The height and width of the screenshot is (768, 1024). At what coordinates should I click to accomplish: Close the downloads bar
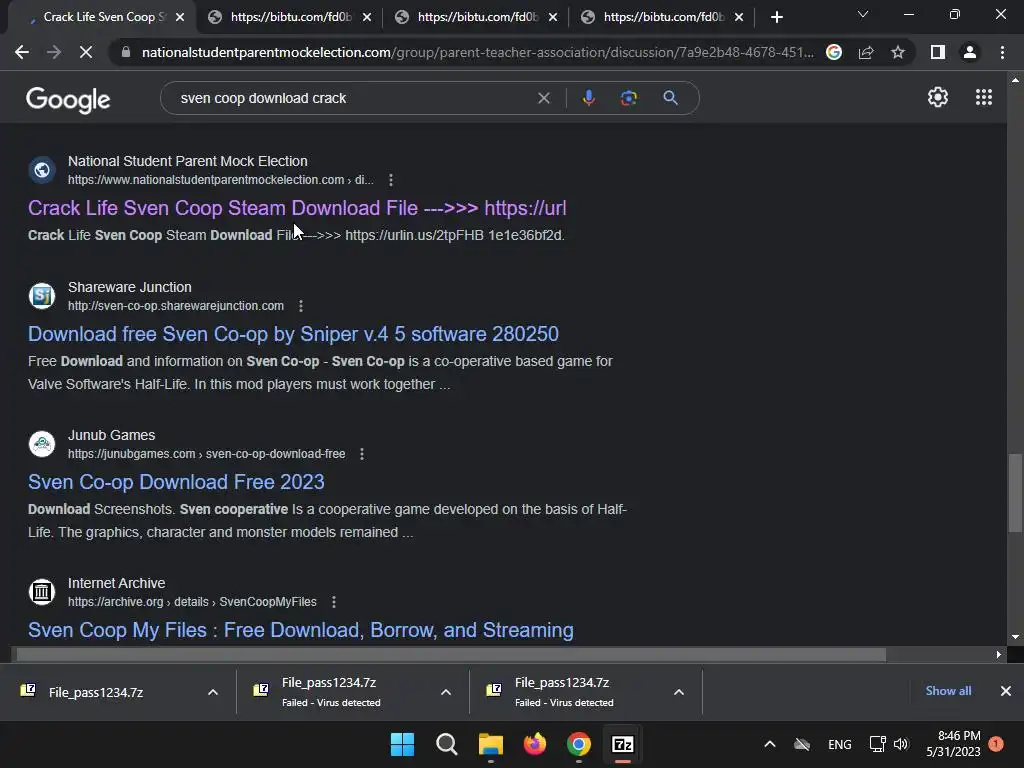(x=1006, y=691)
